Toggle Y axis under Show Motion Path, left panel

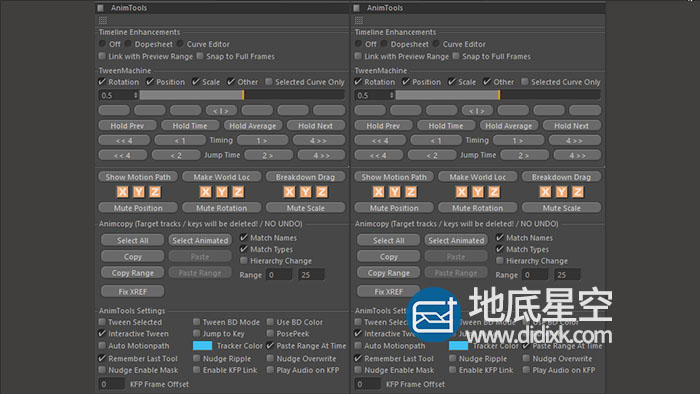tap(139, 192)
